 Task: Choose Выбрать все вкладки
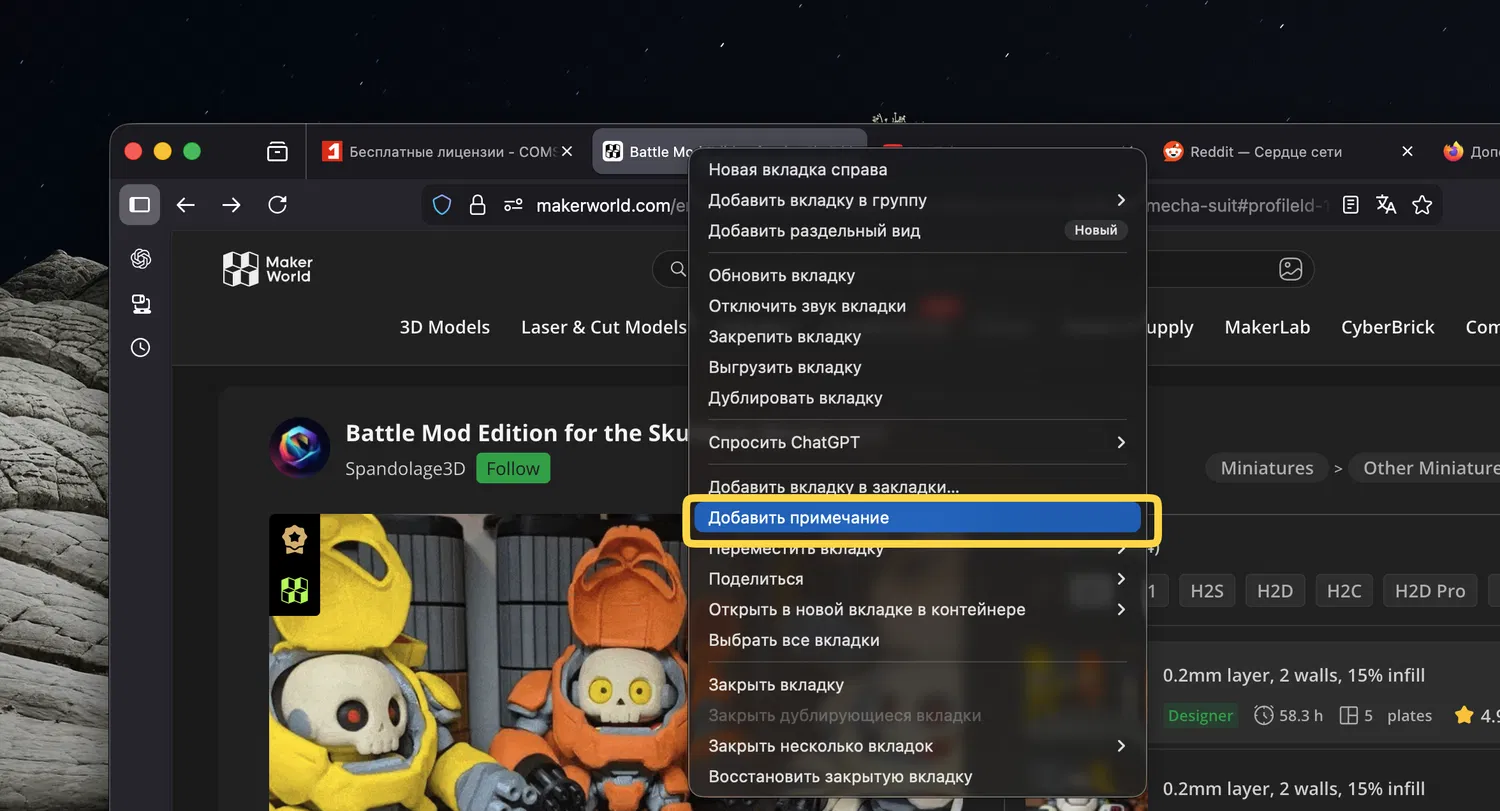click(917, 640)
